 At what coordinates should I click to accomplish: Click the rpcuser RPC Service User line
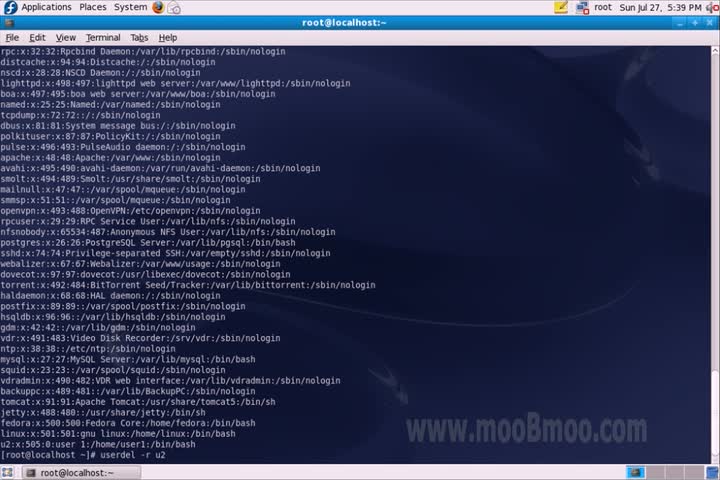tap(148, 221)
